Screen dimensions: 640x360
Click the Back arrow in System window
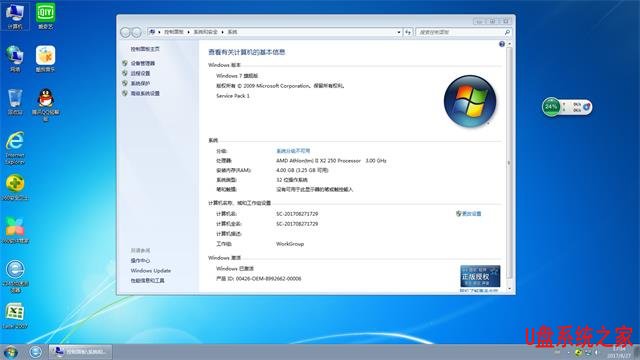click(125, 32)
